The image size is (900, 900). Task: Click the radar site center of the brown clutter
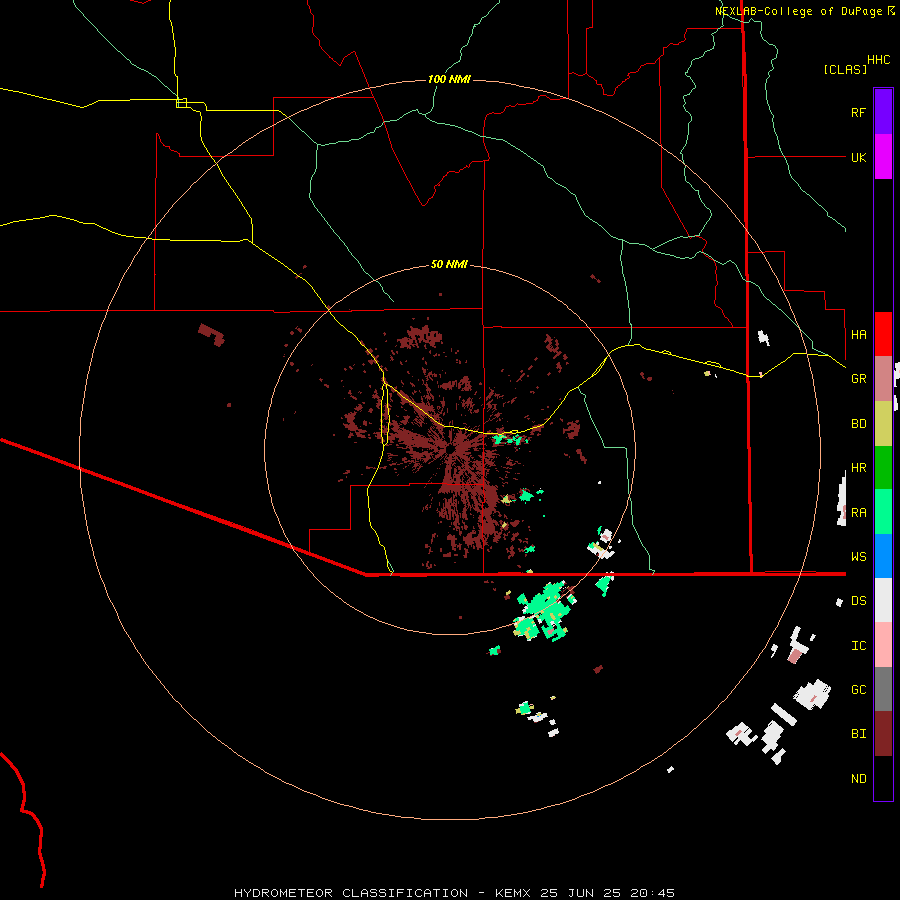451,449
